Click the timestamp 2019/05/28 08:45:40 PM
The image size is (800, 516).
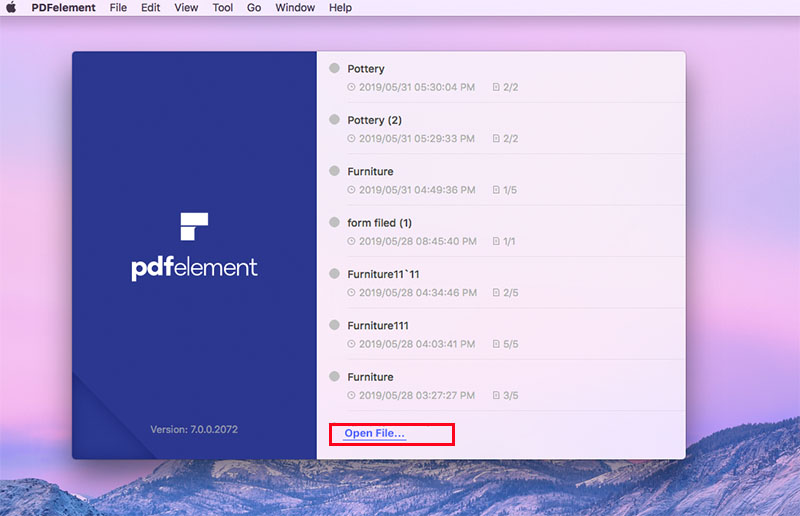[417, 241]
